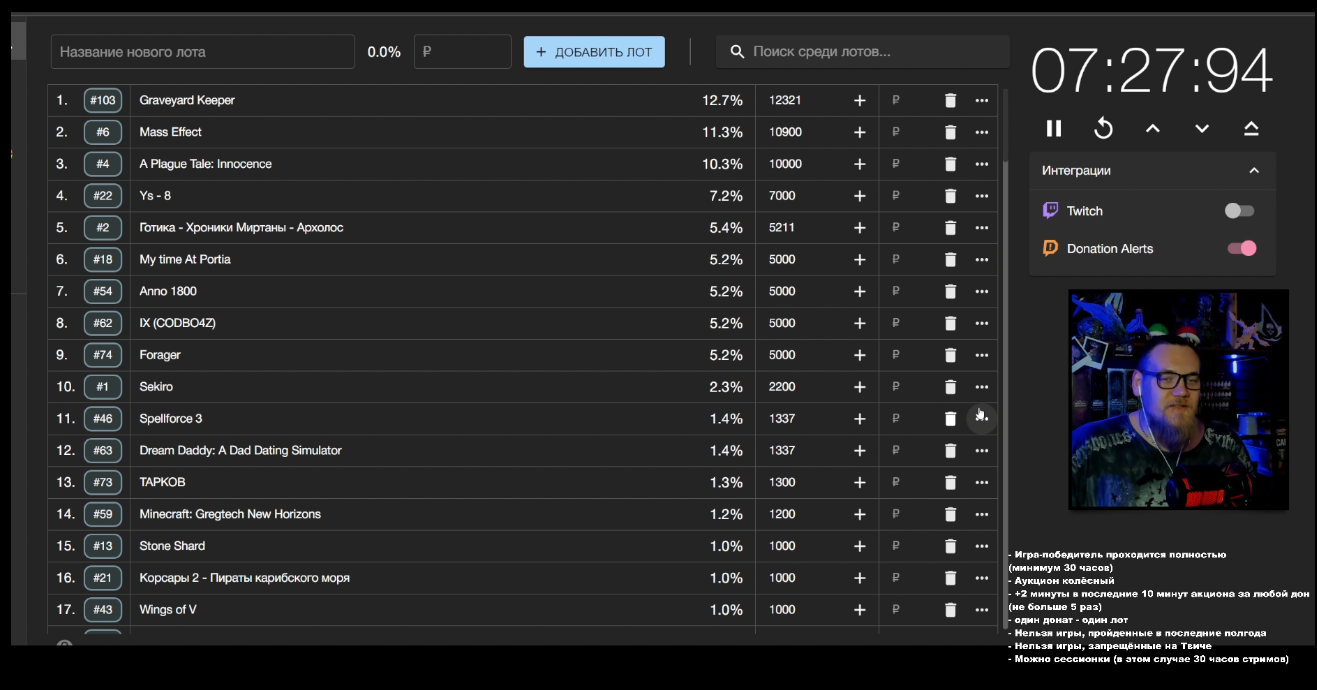
Task: Focus the Название нового лота field
Action: tap(203, 52)
